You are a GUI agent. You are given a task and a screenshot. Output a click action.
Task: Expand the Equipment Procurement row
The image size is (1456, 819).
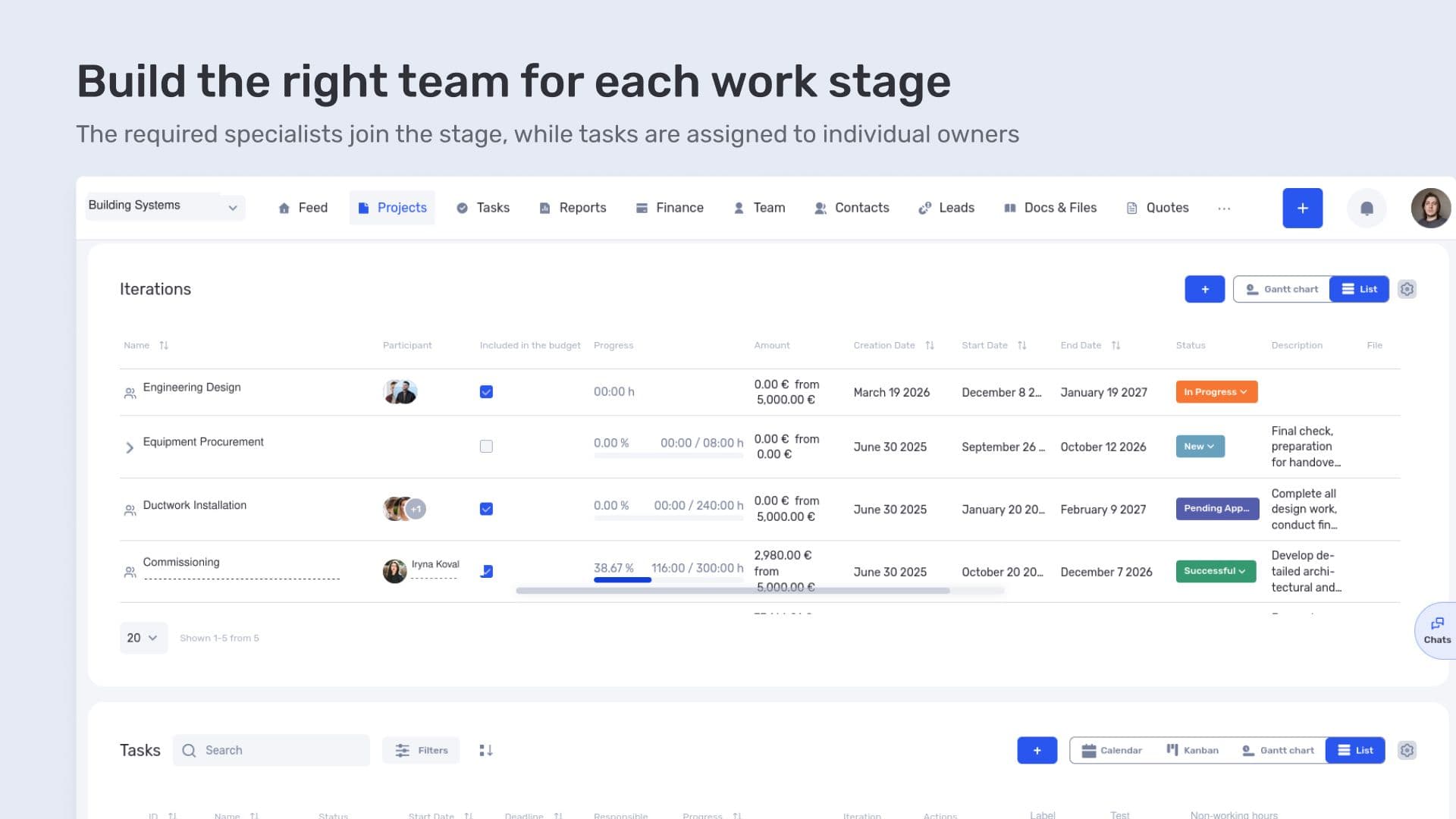pyautogui.click(x=129, y=447)
